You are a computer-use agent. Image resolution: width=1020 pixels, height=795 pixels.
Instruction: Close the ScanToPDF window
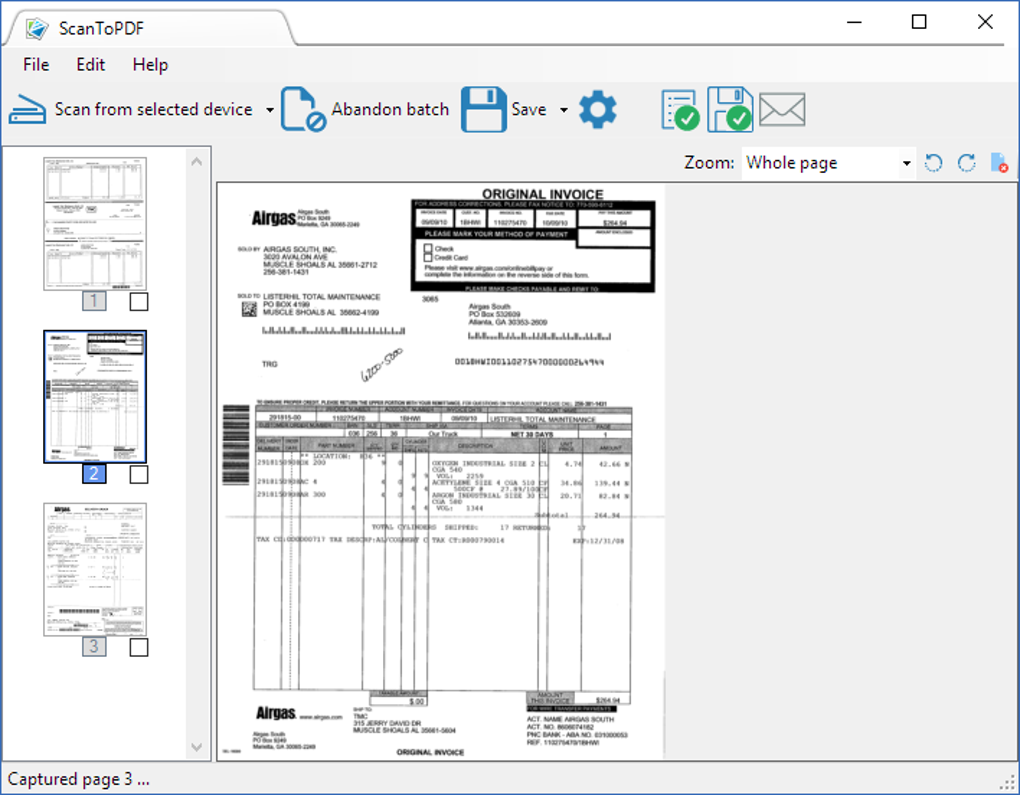(x=985, y=22)
